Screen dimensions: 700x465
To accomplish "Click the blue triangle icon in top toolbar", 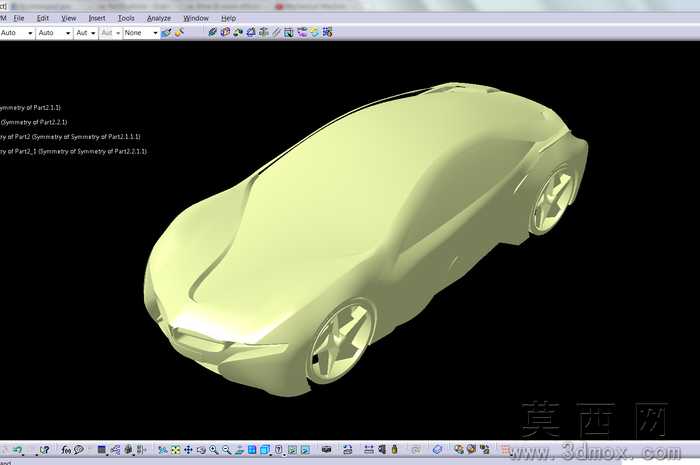I will pos(251,32).
